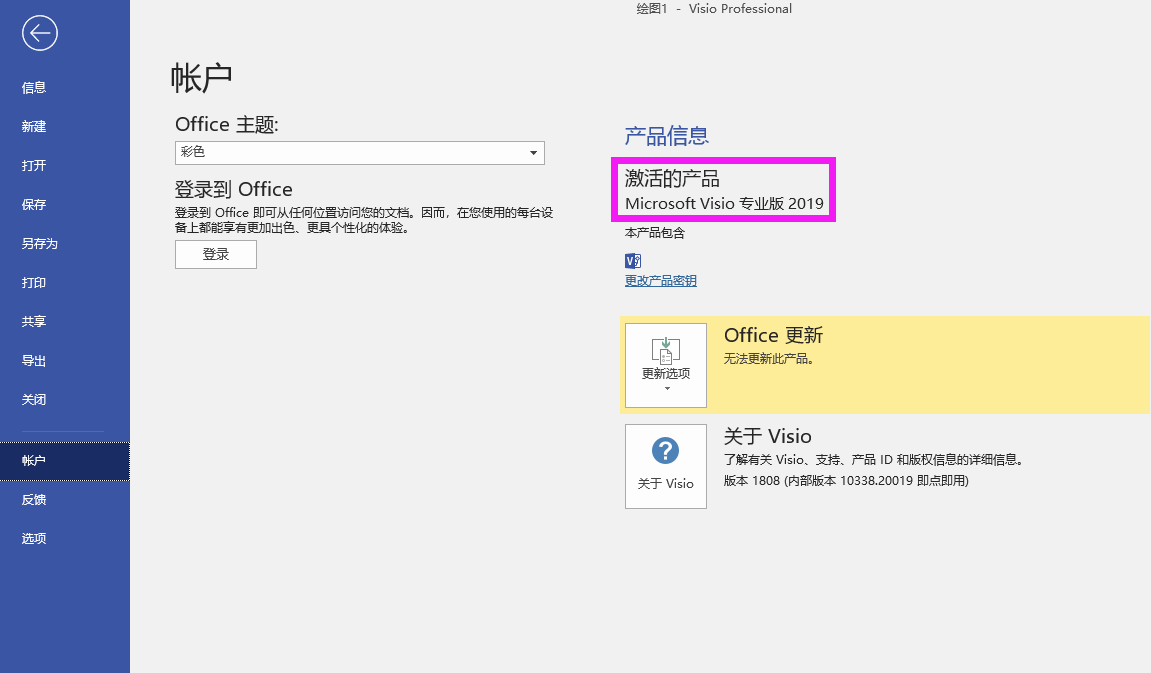The image size is (1151, 673).
Task: Select 信息 in the sidebar
Action: tap(35, 88)
